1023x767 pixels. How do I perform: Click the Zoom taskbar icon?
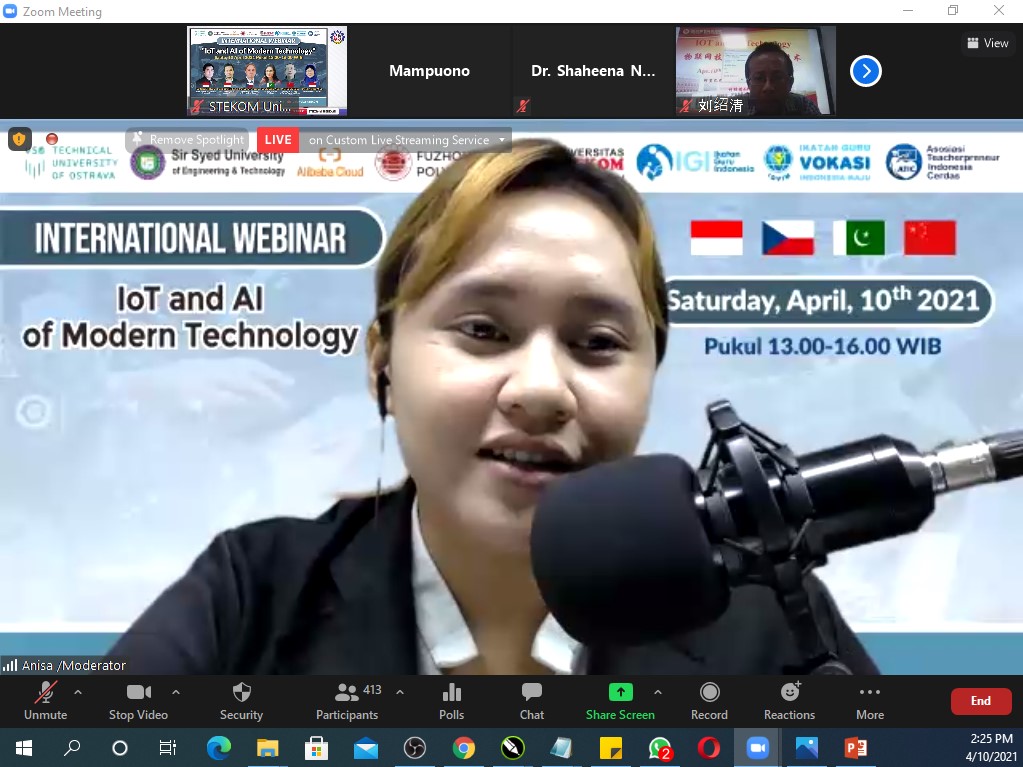pos(757,747)
